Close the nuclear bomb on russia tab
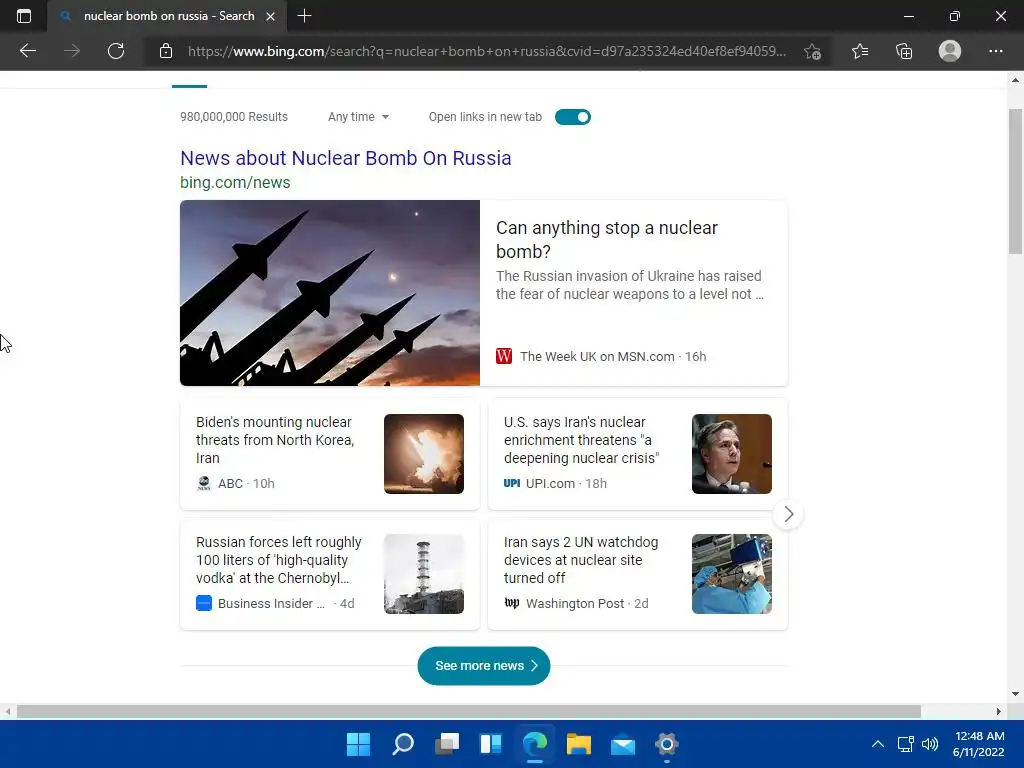 [270, 16]
